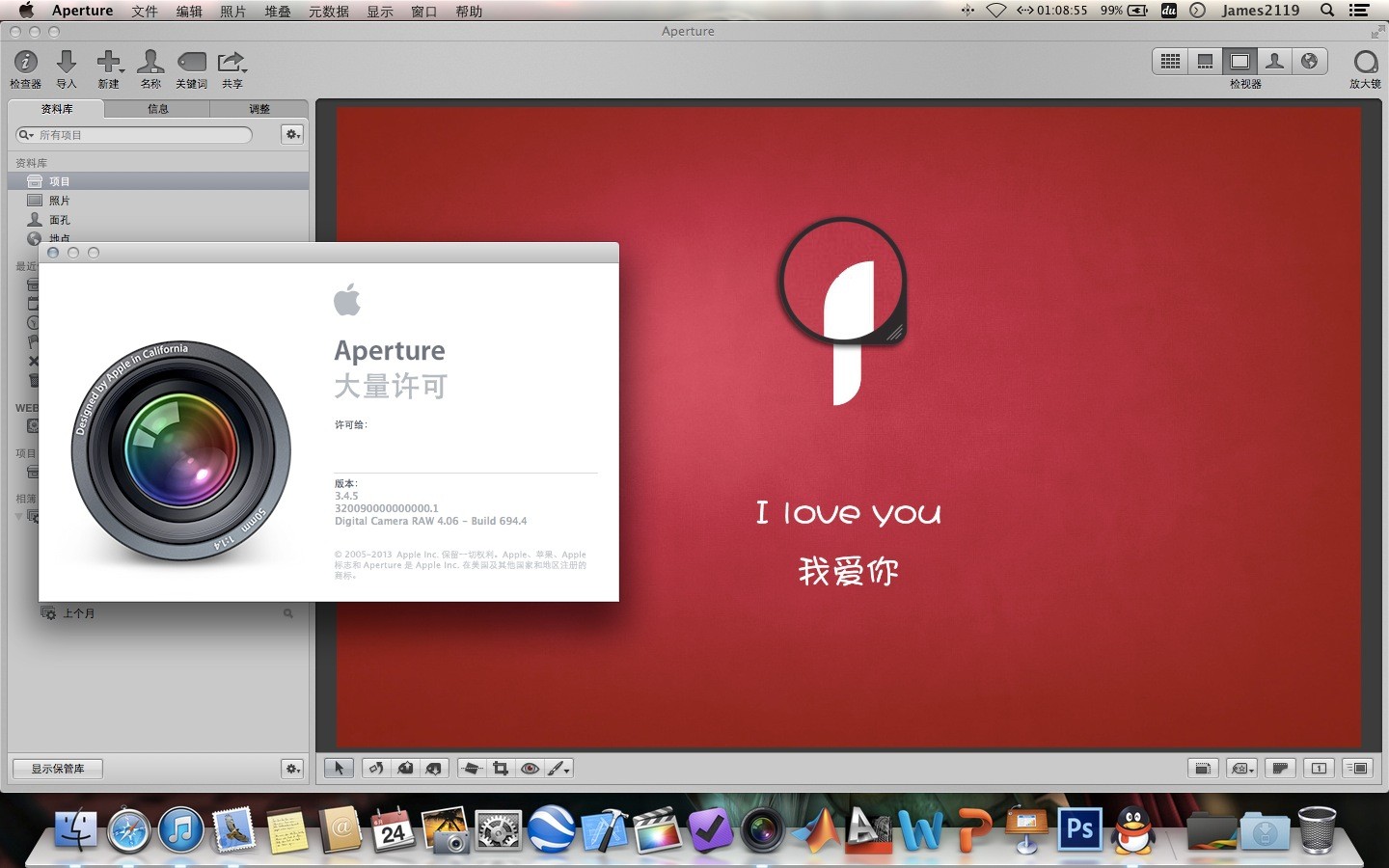Image resolution: width=1389 pixels, height=868 pixels.
Task: Switch to Split View mode
Action: (x=1205, y=62)
